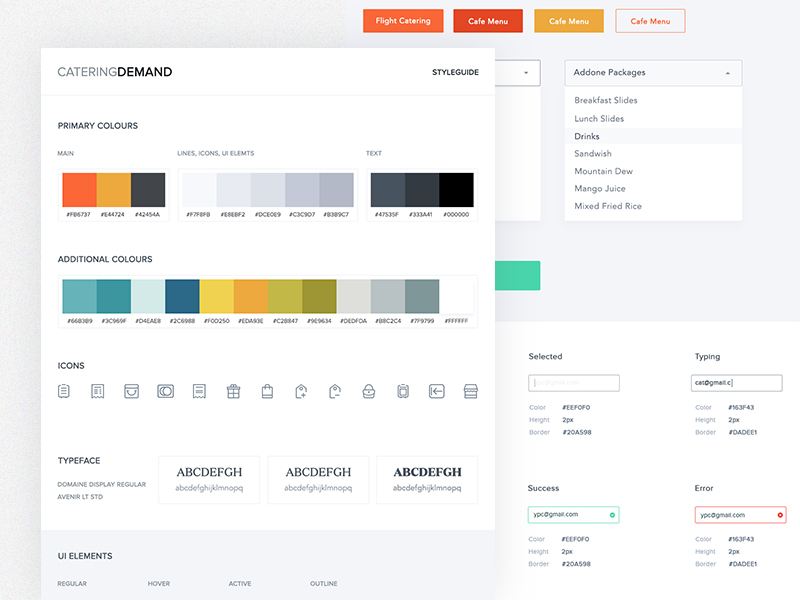
Task: Click the gift box icon
Action: 233,392
